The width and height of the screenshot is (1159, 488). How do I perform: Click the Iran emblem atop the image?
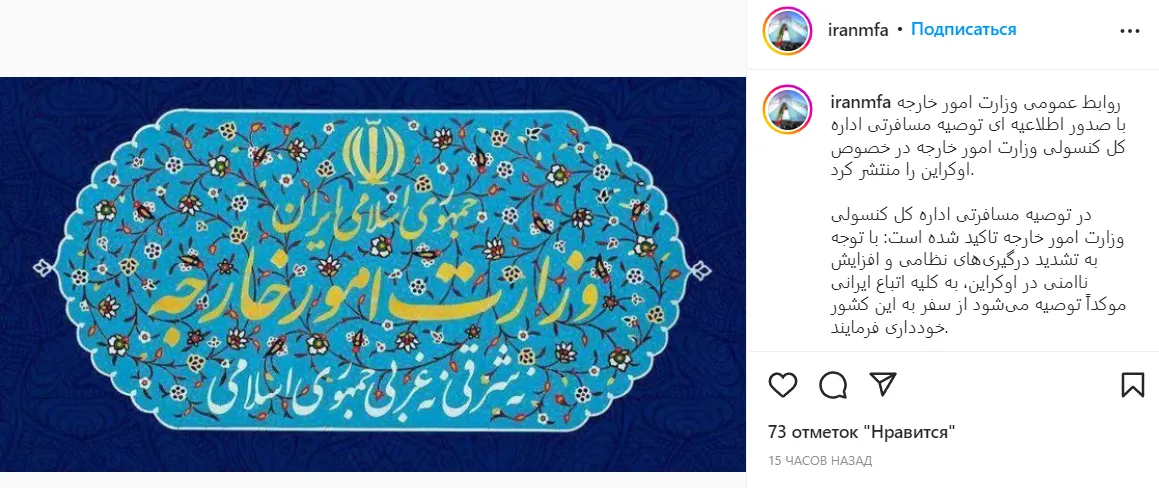377,152
